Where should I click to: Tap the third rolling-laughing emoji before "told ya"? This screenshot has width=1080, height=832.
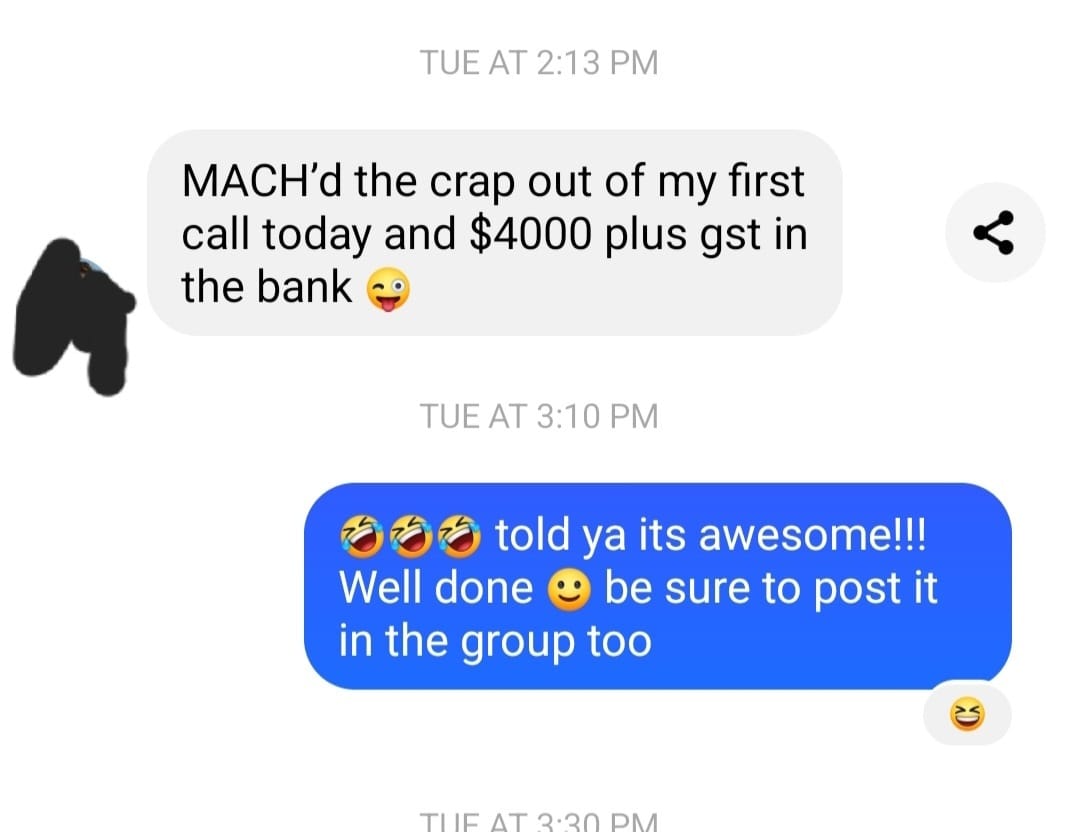coord(460,536)
